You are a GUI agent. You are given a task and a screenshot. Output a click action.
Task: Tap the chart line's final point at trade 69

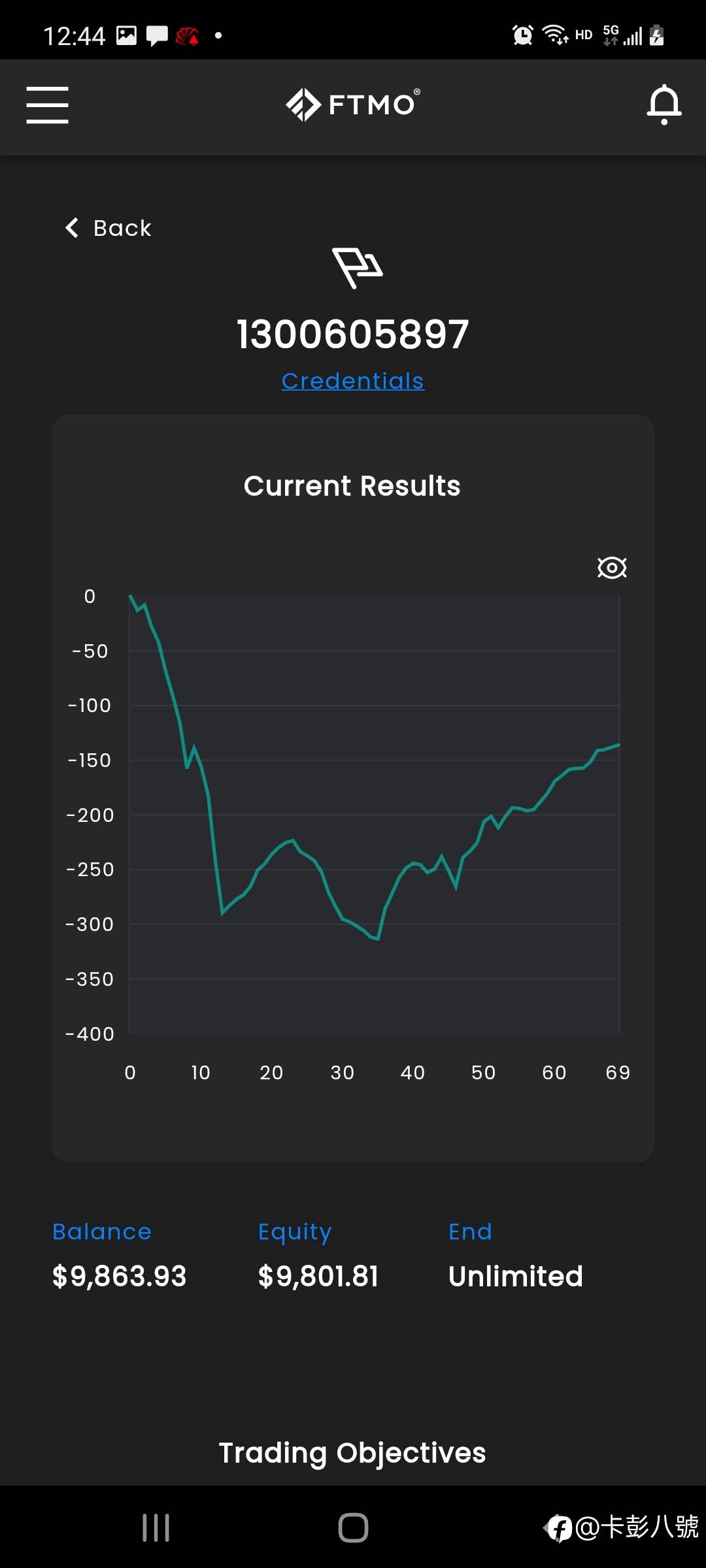click(618, 745)
